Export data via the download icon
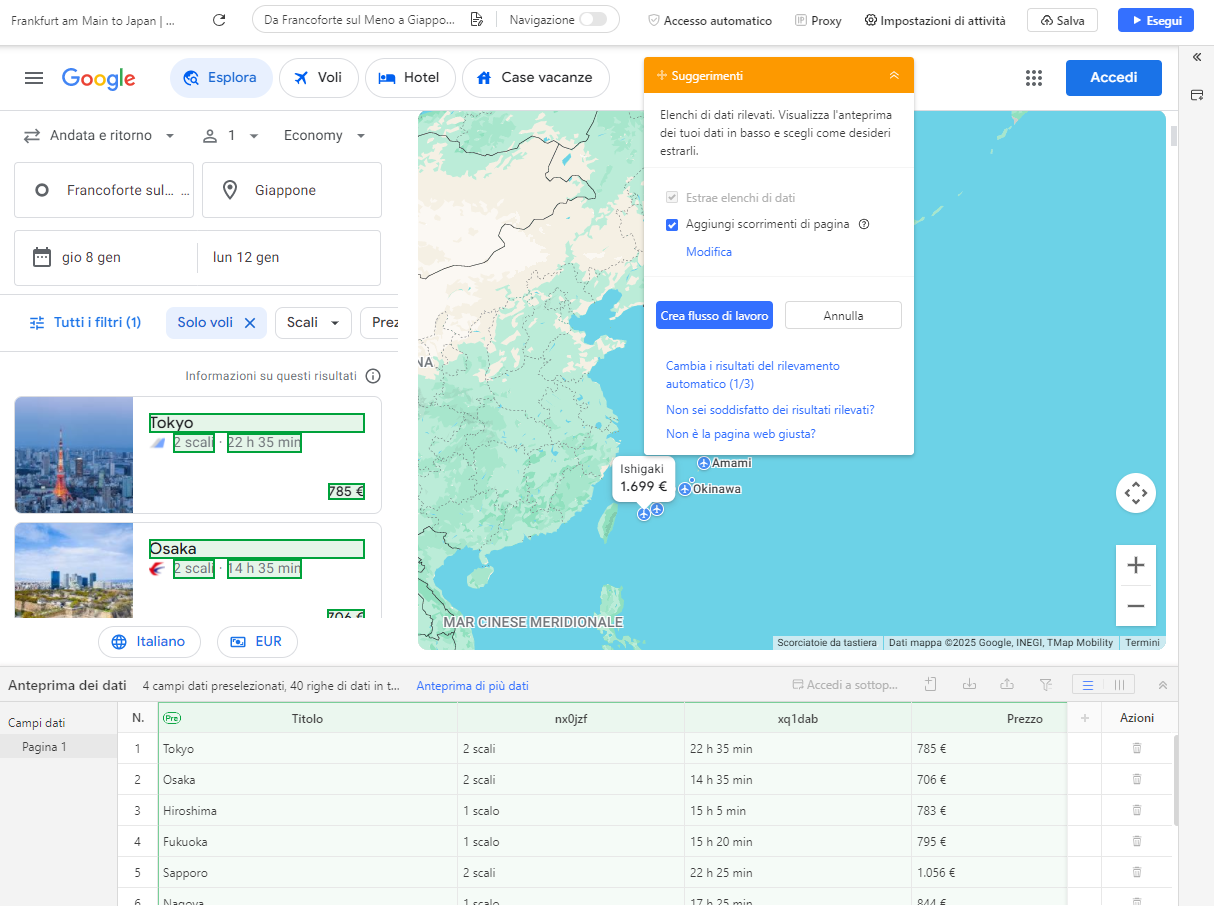Image resolution: width=1214 pixels, height=906 pixels. pos(969,684)
